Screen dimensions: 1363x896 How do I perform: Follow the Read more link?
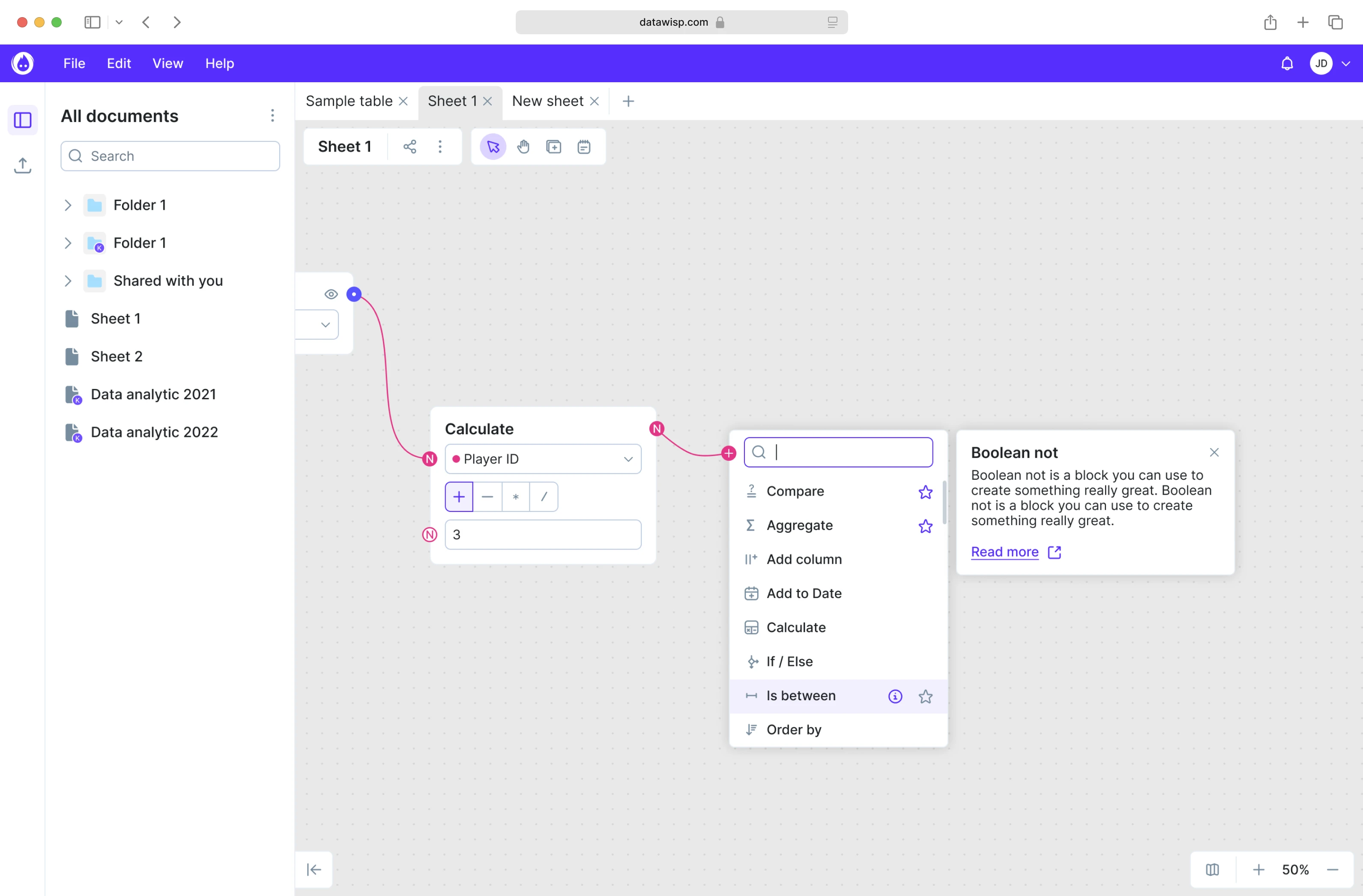pyautogui.click(x=1004, y=551)
